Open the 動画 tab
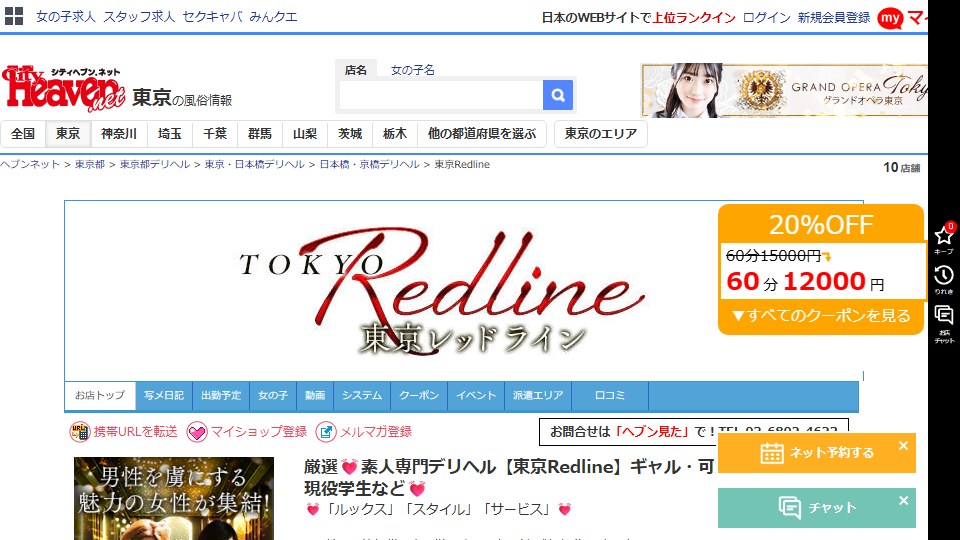Screen dimensions: 960x540 (315, 396)
